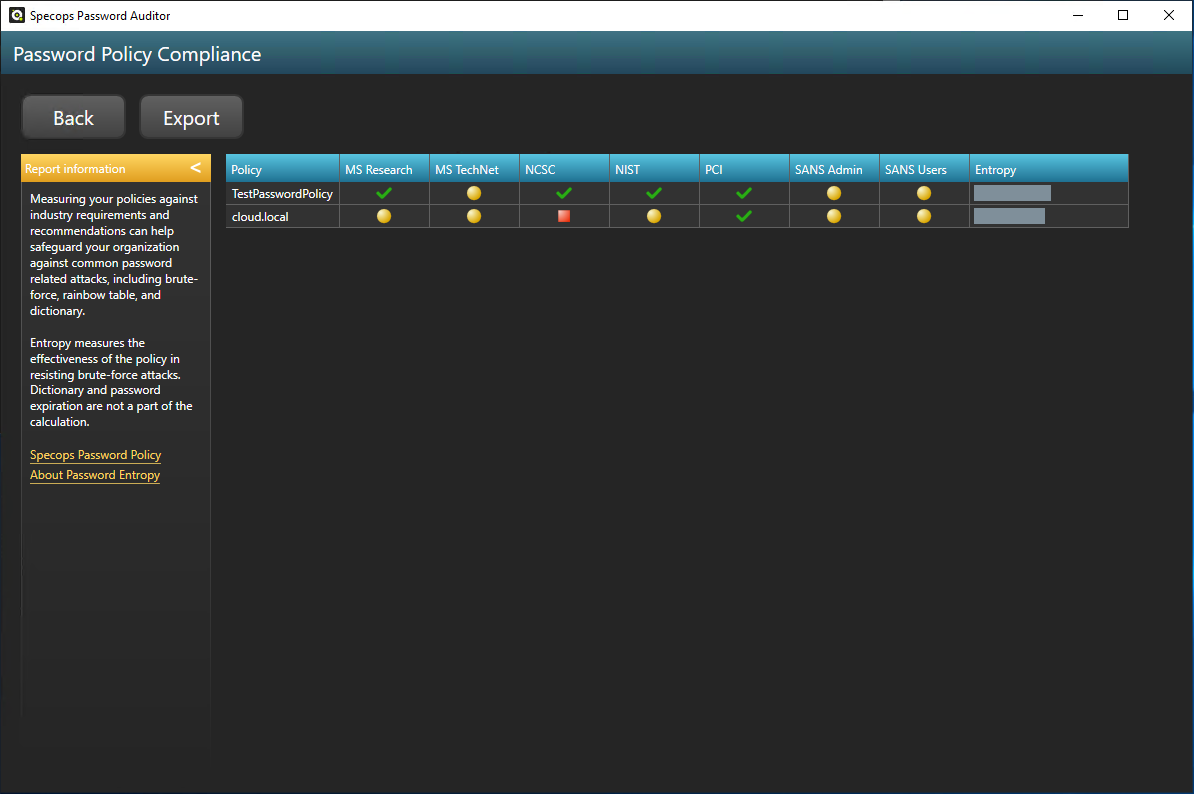This screenshot has width=1194, height=794.
Task: Open the About Password Entropy link
Action: [x=94, y=475]
